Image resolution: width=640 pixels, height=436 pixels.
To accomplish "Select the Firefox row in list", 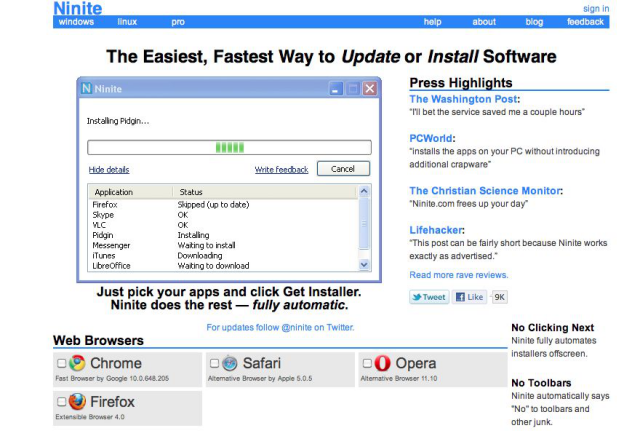I will 224,205.
